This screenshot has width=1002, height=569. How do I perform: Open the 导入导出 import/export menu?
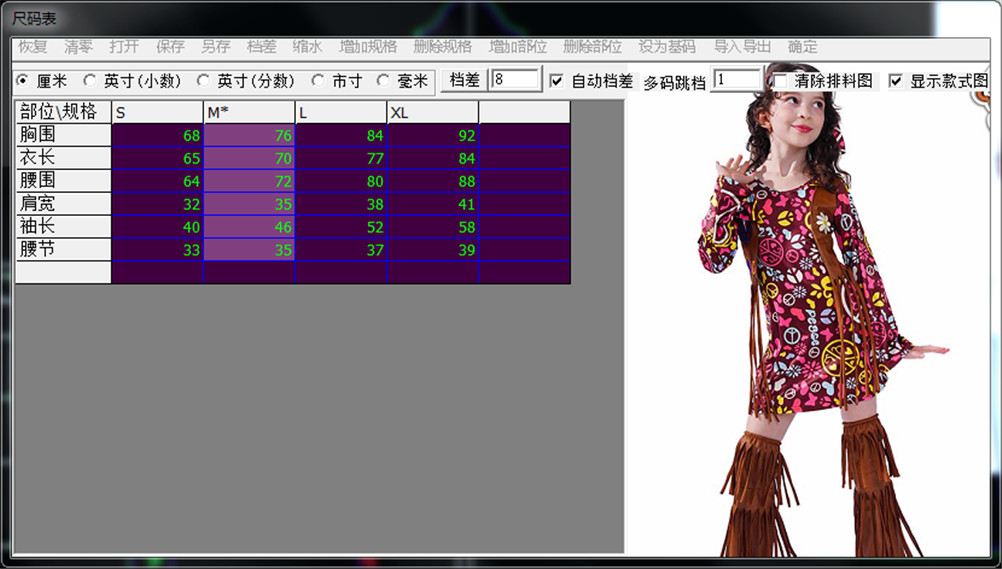(742, 47)
